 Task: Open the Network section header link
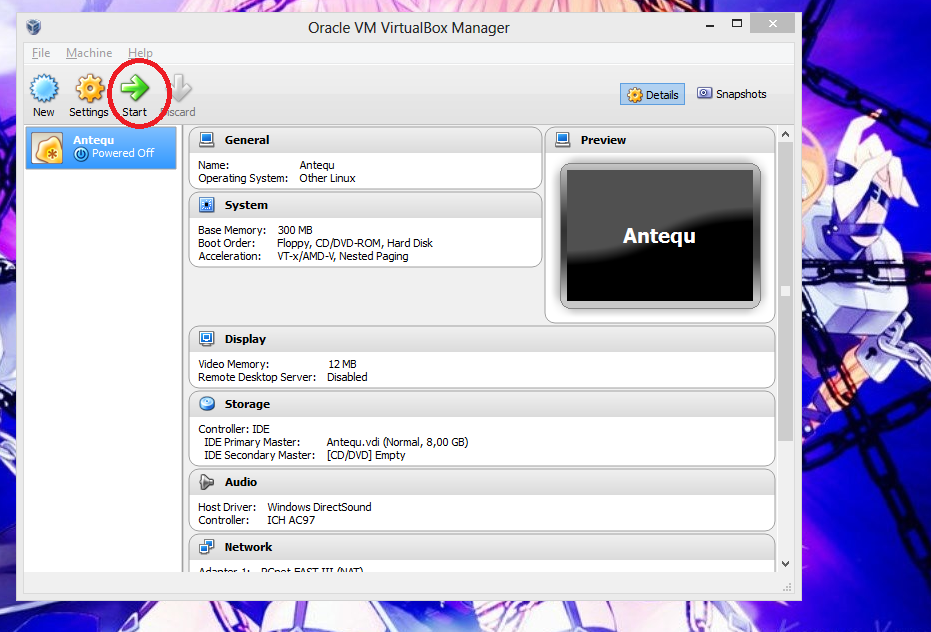click(248, 547)
